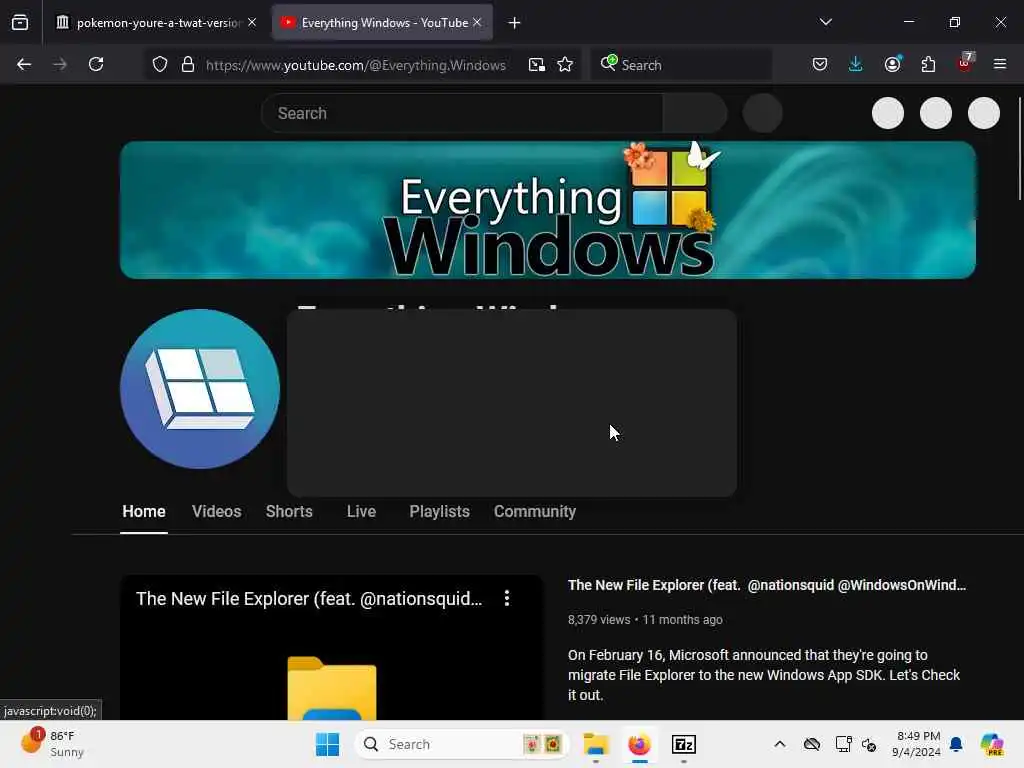Viewport: 1024px width, 768px height.
Task: Reload the current YouTube page
Action: (96, 64)
